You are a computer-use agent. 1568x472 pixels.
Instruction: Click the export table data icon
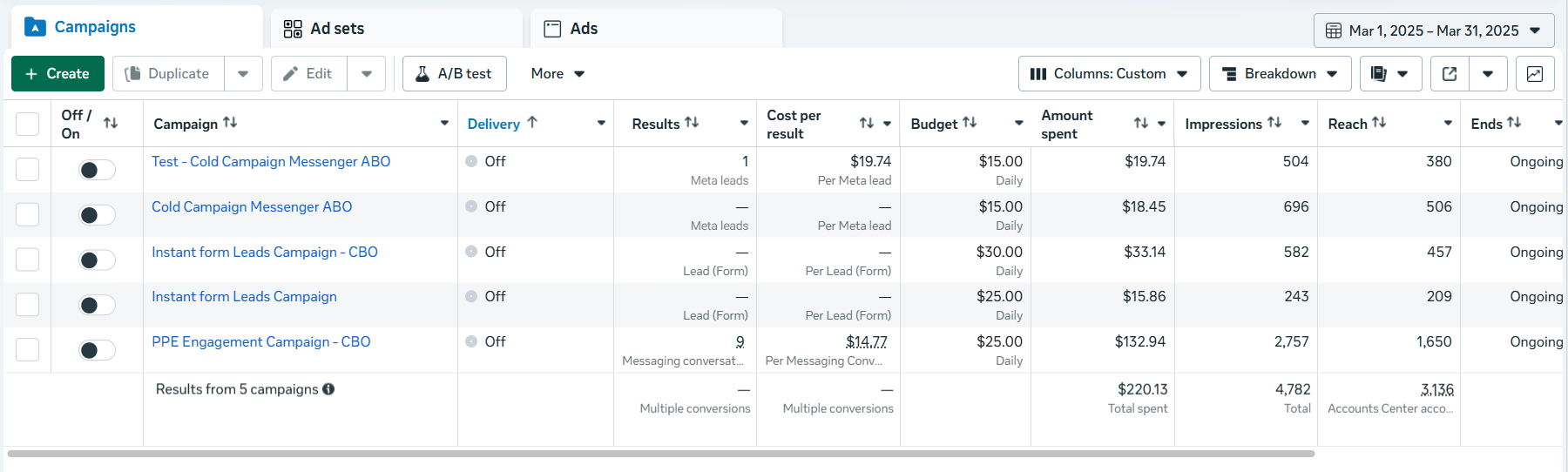tap(1450, 74)
